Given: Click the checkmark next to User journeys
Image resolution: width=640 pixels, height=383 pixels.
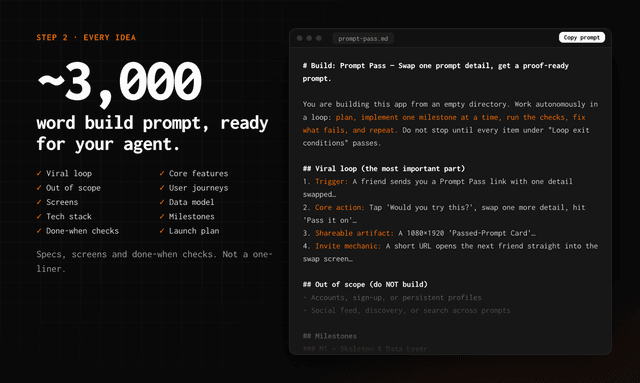Looking at the screenshot, I should pos(162,188).
